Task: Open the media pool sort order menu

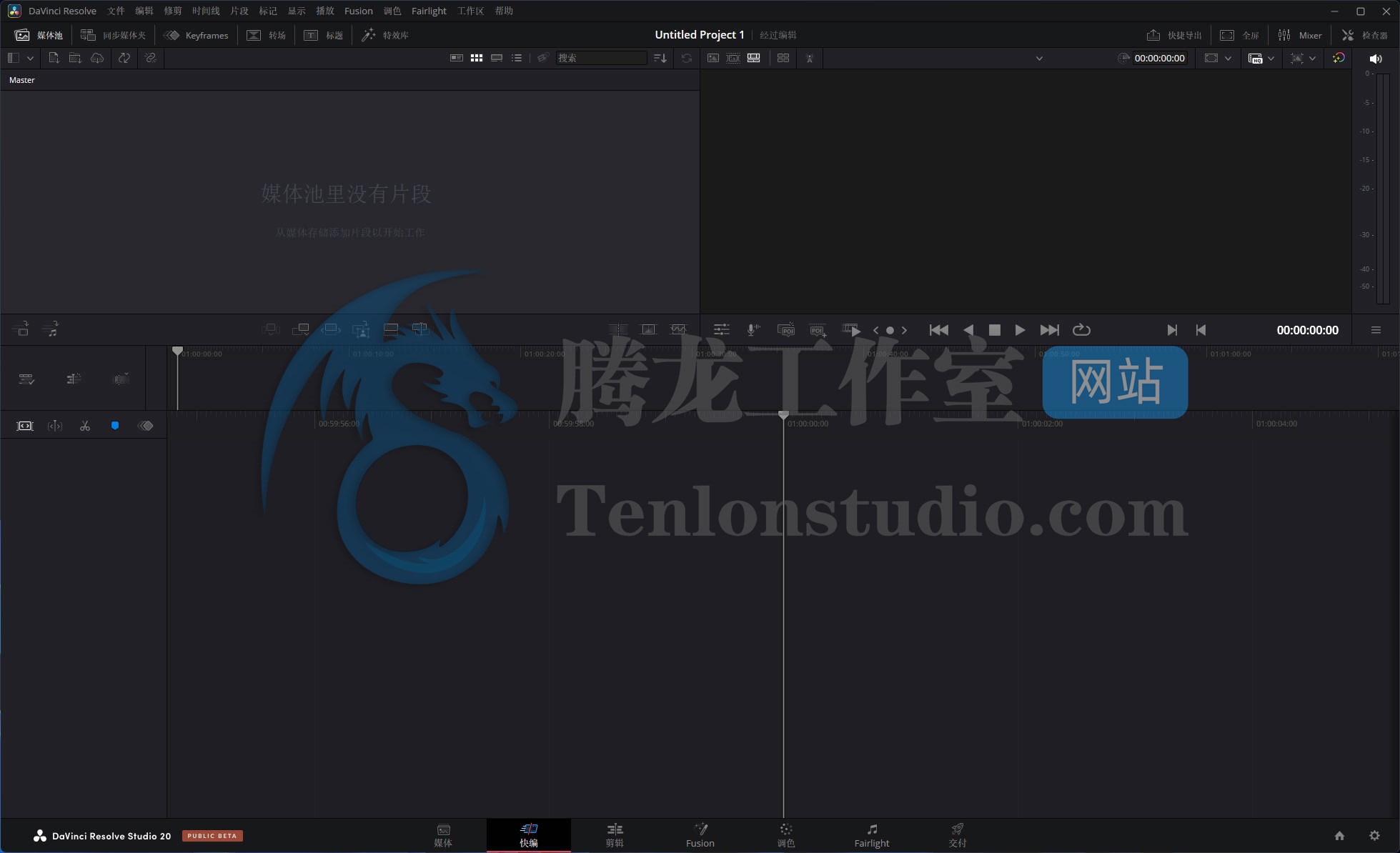Action: 660,58
